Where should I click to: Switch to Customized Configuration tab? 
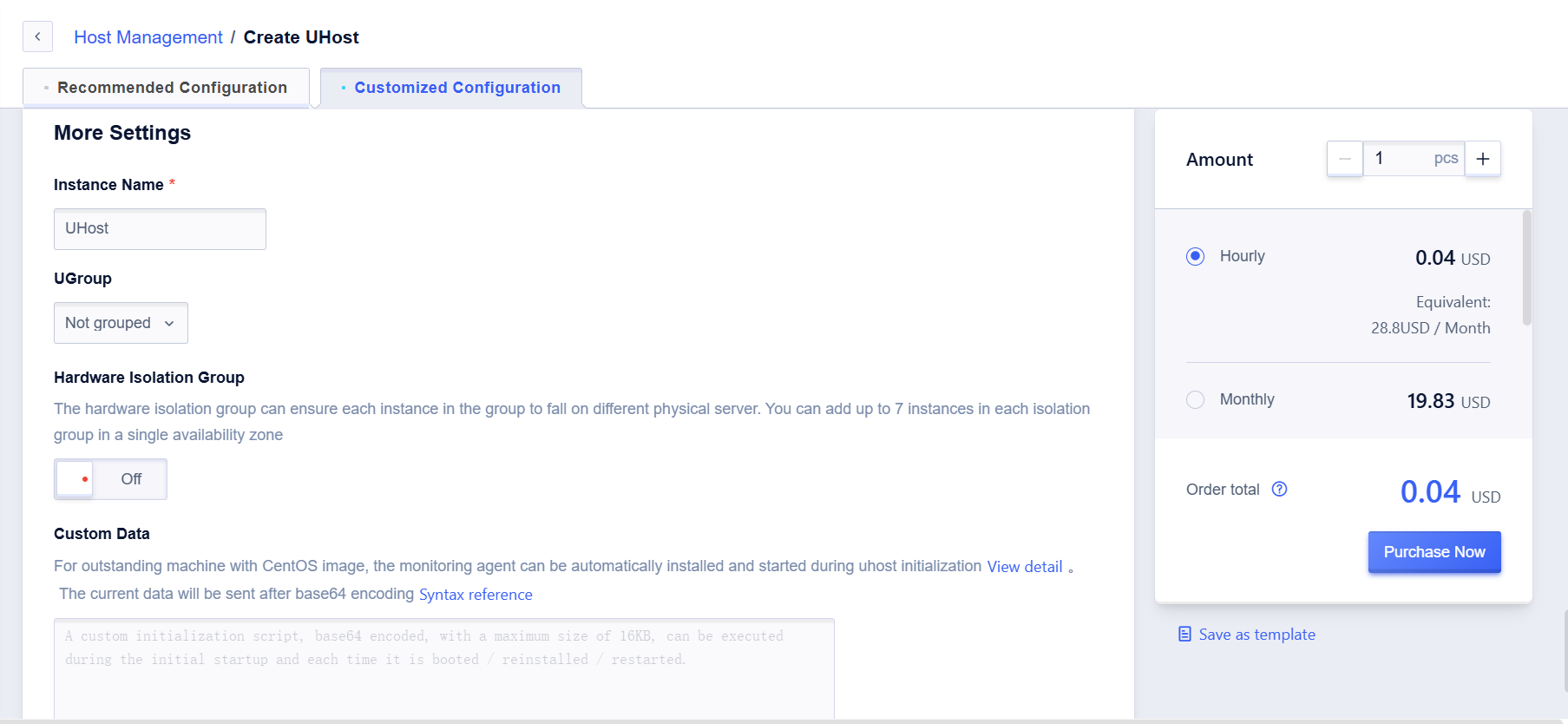[451, 88]
